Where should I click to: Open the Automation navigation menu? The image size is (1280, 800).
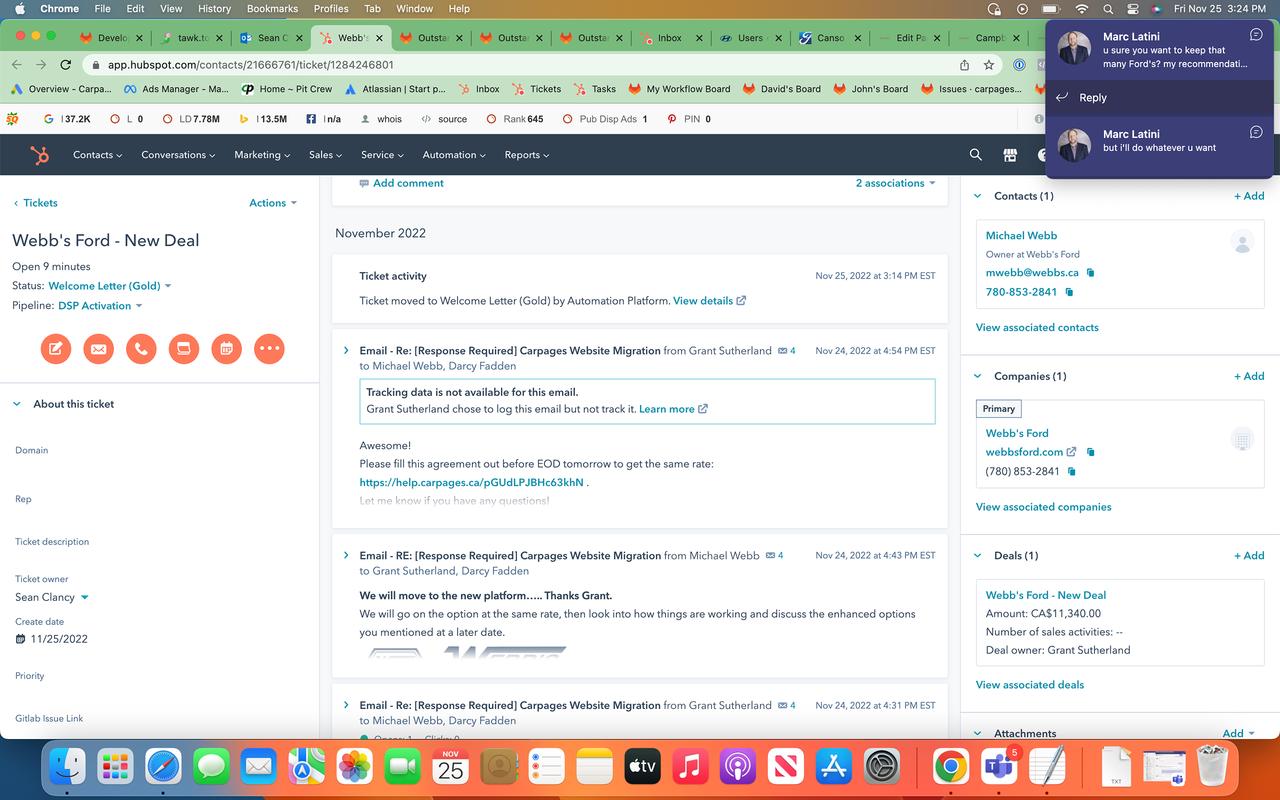pos(454,155)
